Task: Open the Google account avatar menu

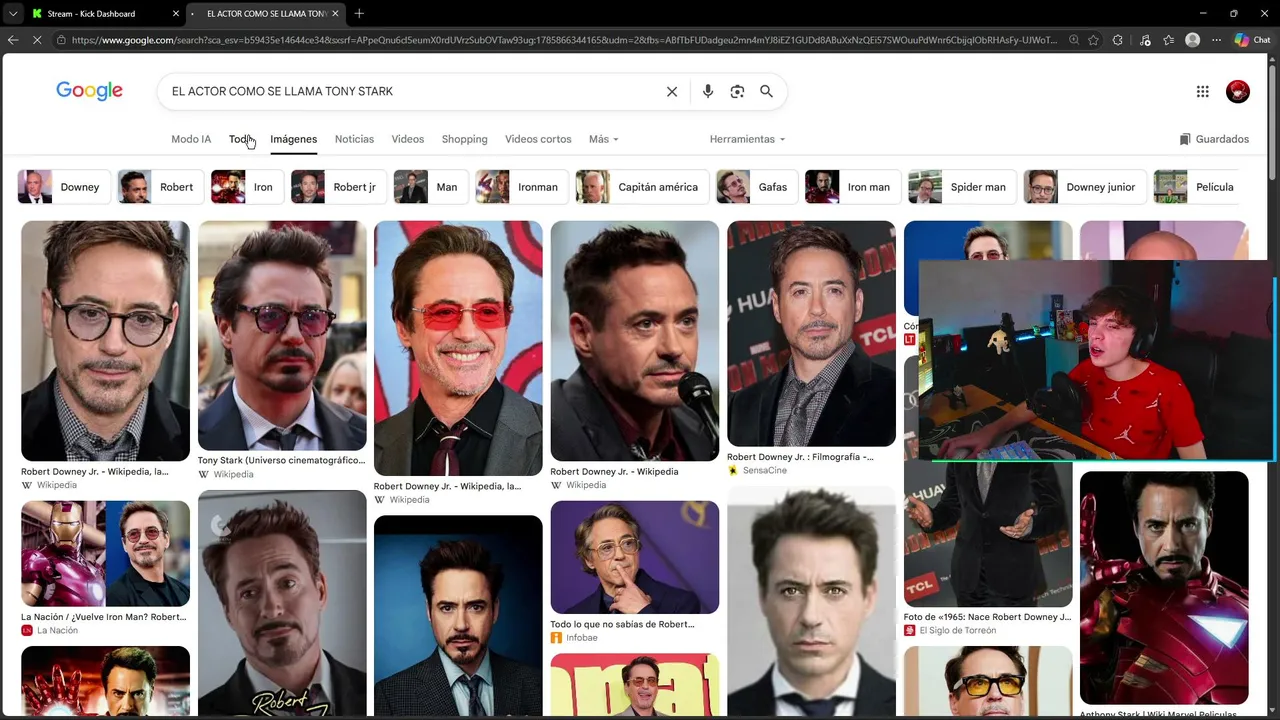Action: click(x=1238, y=92)
